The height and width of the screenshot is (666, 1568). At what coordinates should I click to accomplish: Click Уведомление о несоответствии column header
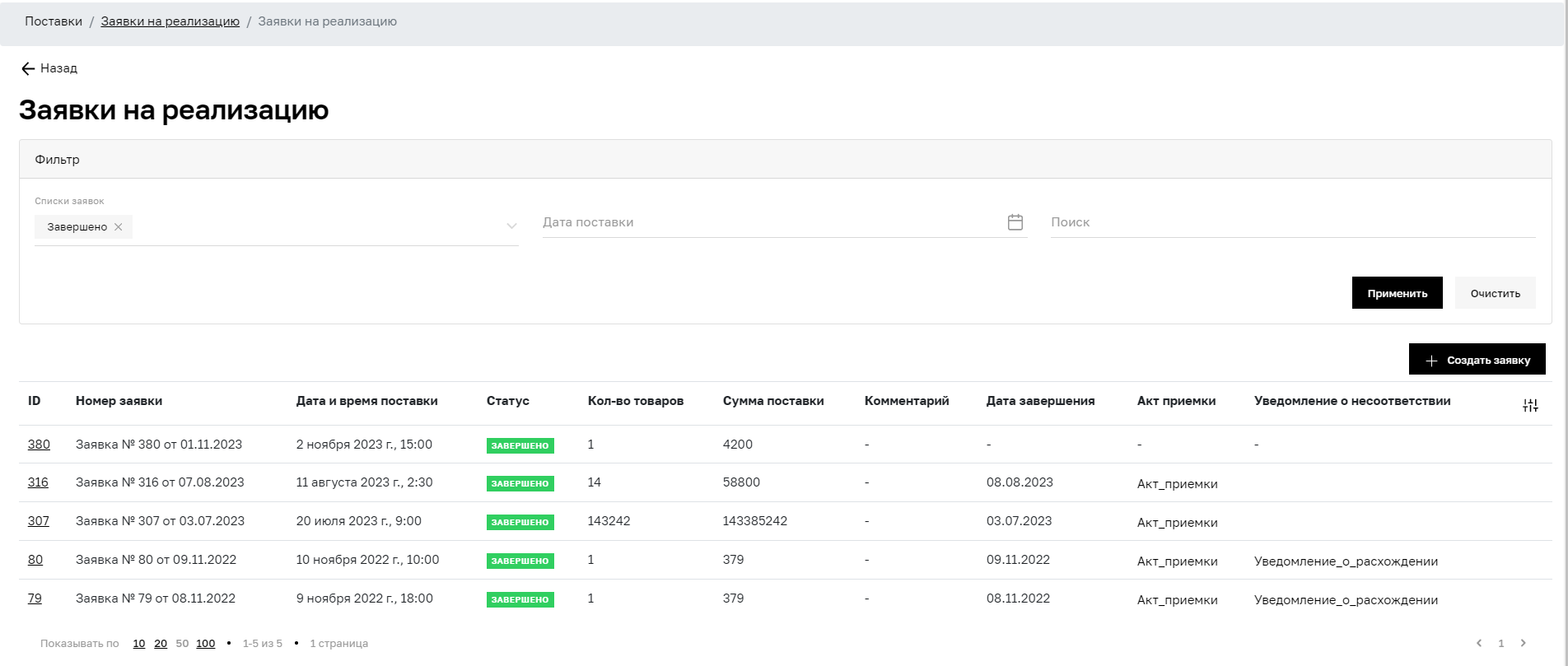click(1352, 401)
